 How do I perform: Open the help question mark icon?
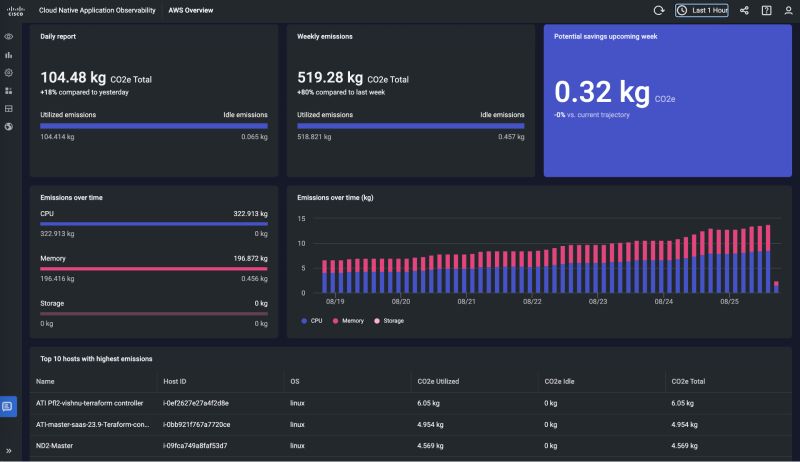point(766,10)
